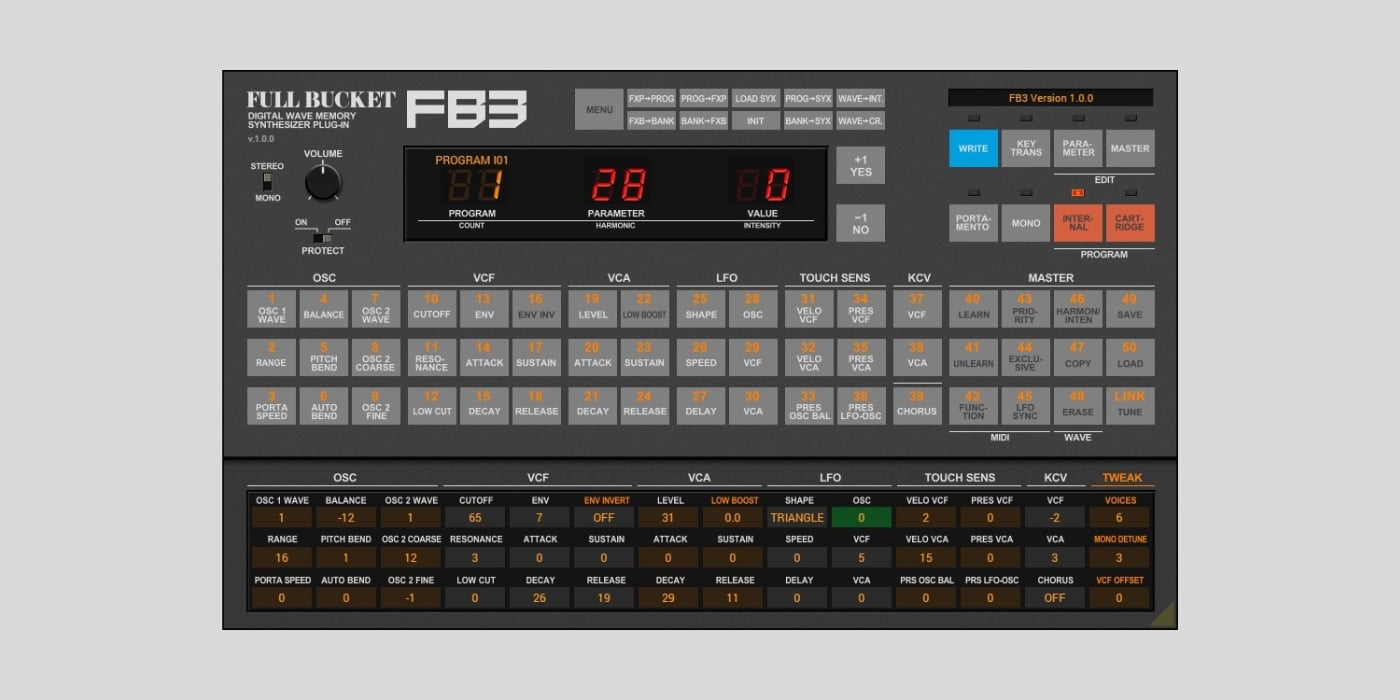Click the BALANCE value field -12
Image resolution: width=1400 pixels, height=700 pixels.
(x=346, y=518)
